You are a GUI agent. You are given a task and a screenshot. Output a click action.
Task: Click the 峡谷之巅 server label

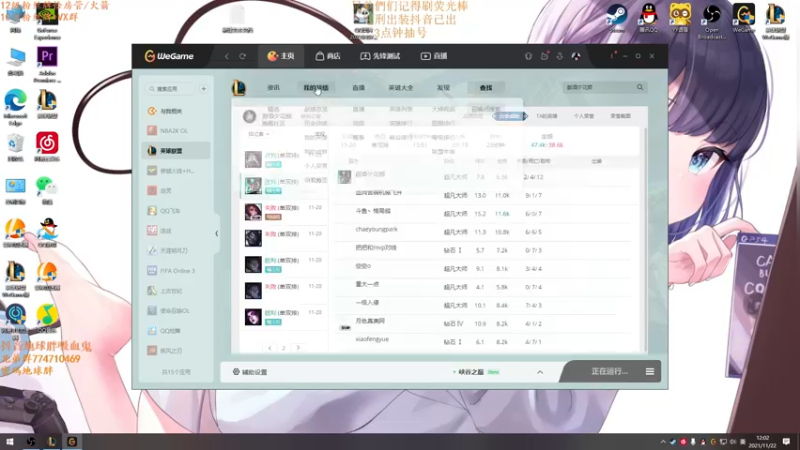(470, 372)
